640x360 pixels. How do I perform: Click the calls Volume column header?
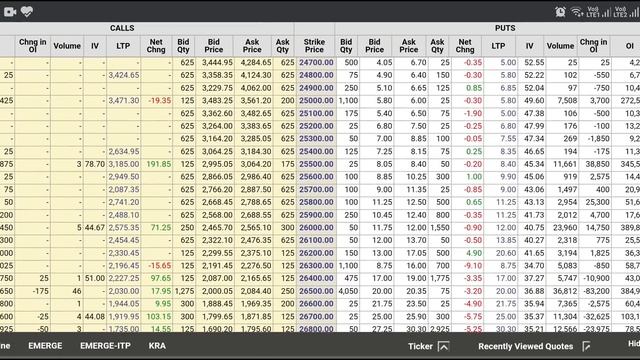coord(67,46)
